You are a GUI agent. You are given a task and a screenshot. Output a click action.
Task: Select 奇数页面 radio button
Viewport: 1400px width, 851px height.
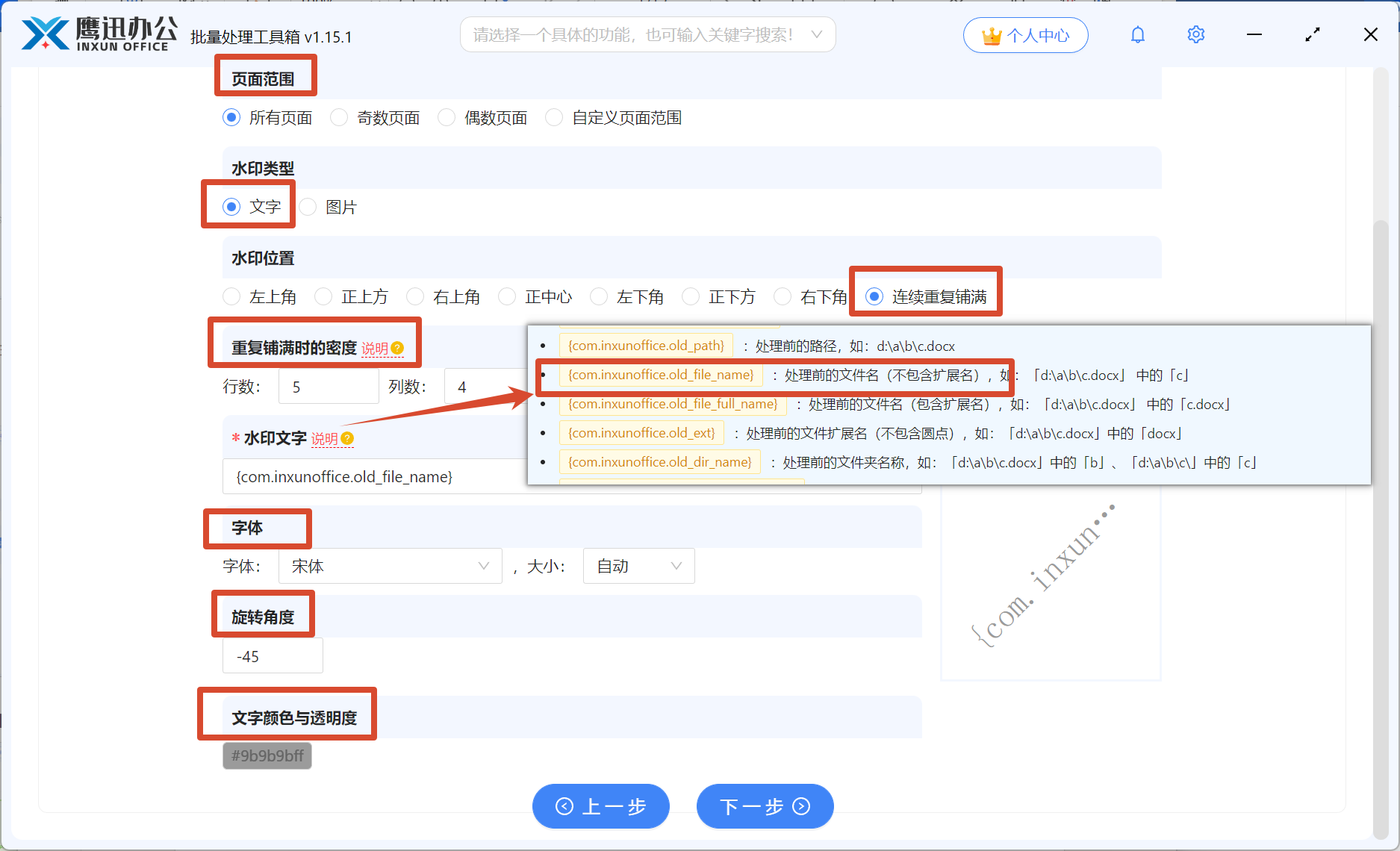point(339,118)
